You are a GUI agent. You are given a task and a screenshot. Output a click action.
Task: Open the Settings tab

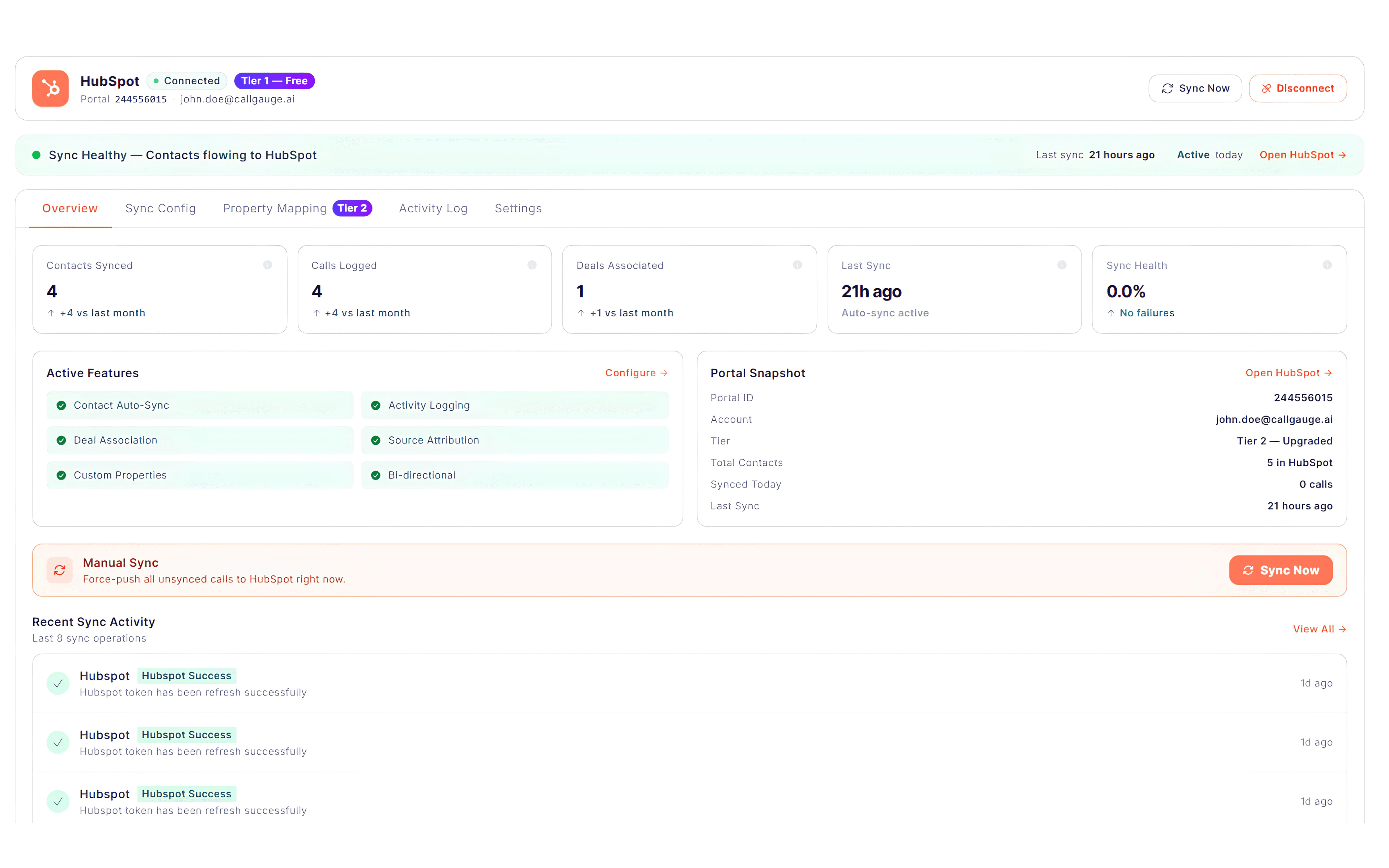(518, 208)
